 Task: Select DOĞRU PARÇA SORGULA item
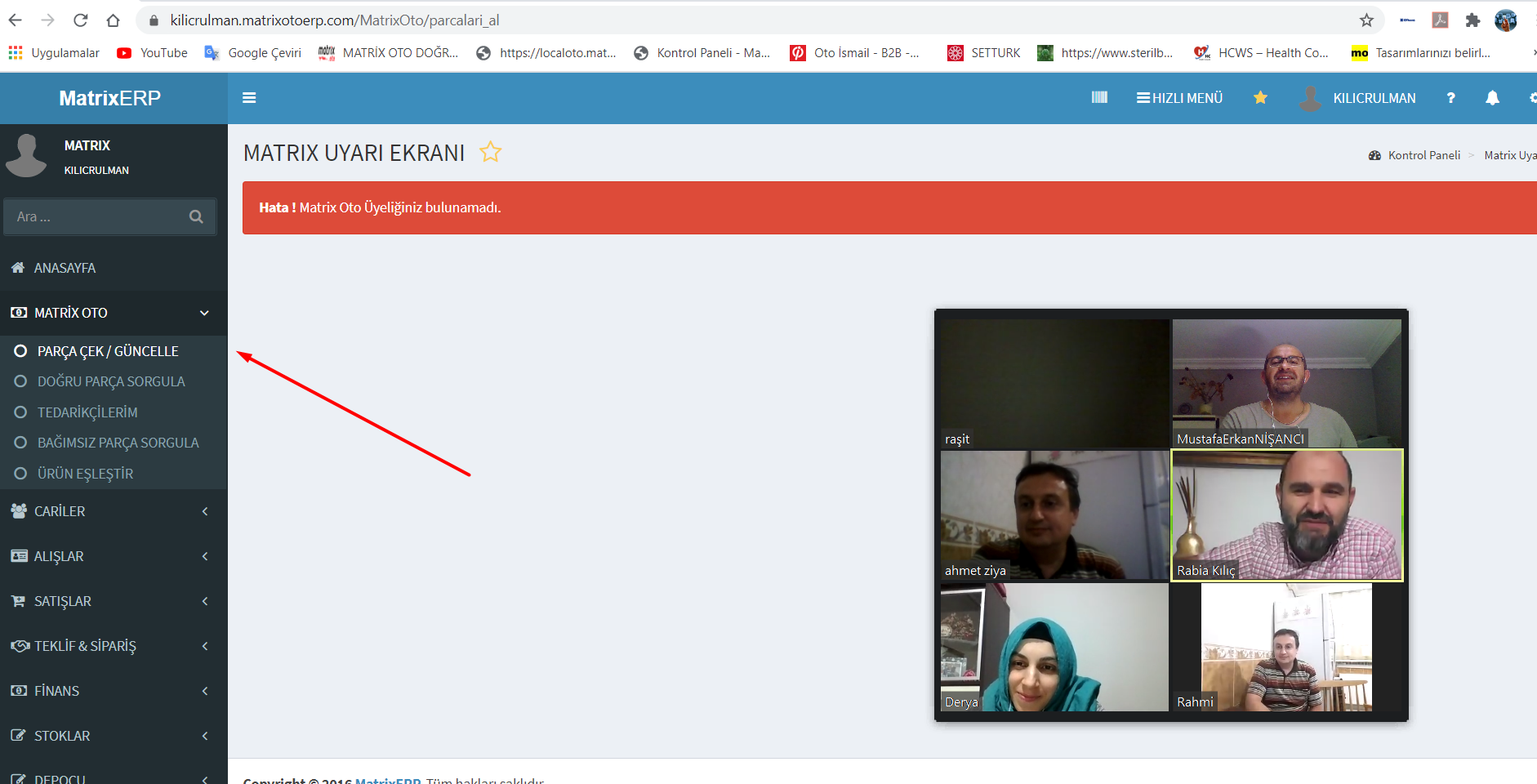pyautogui.click(x=111, y=381)
